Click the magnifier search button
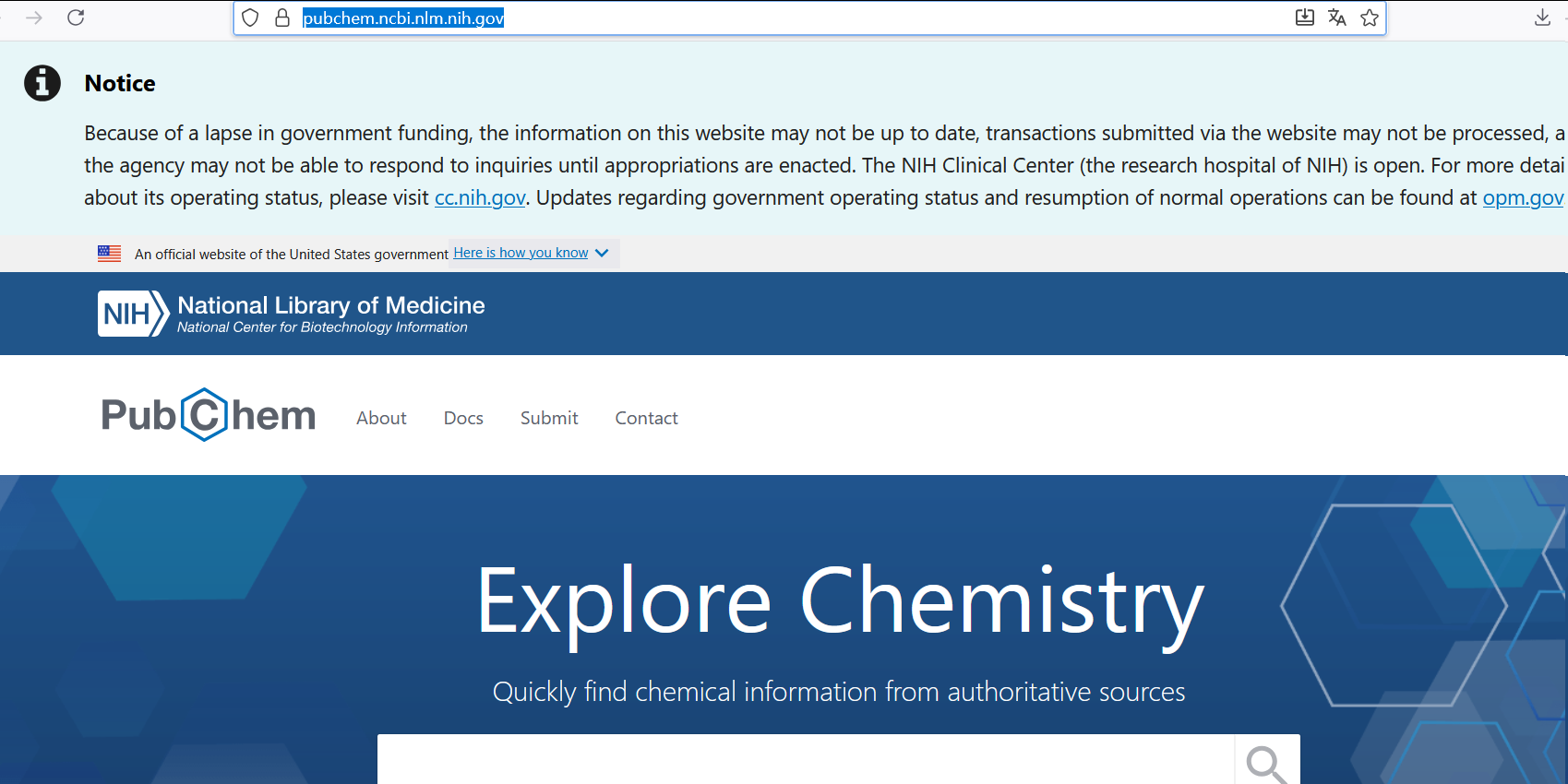 (1266, 764)
